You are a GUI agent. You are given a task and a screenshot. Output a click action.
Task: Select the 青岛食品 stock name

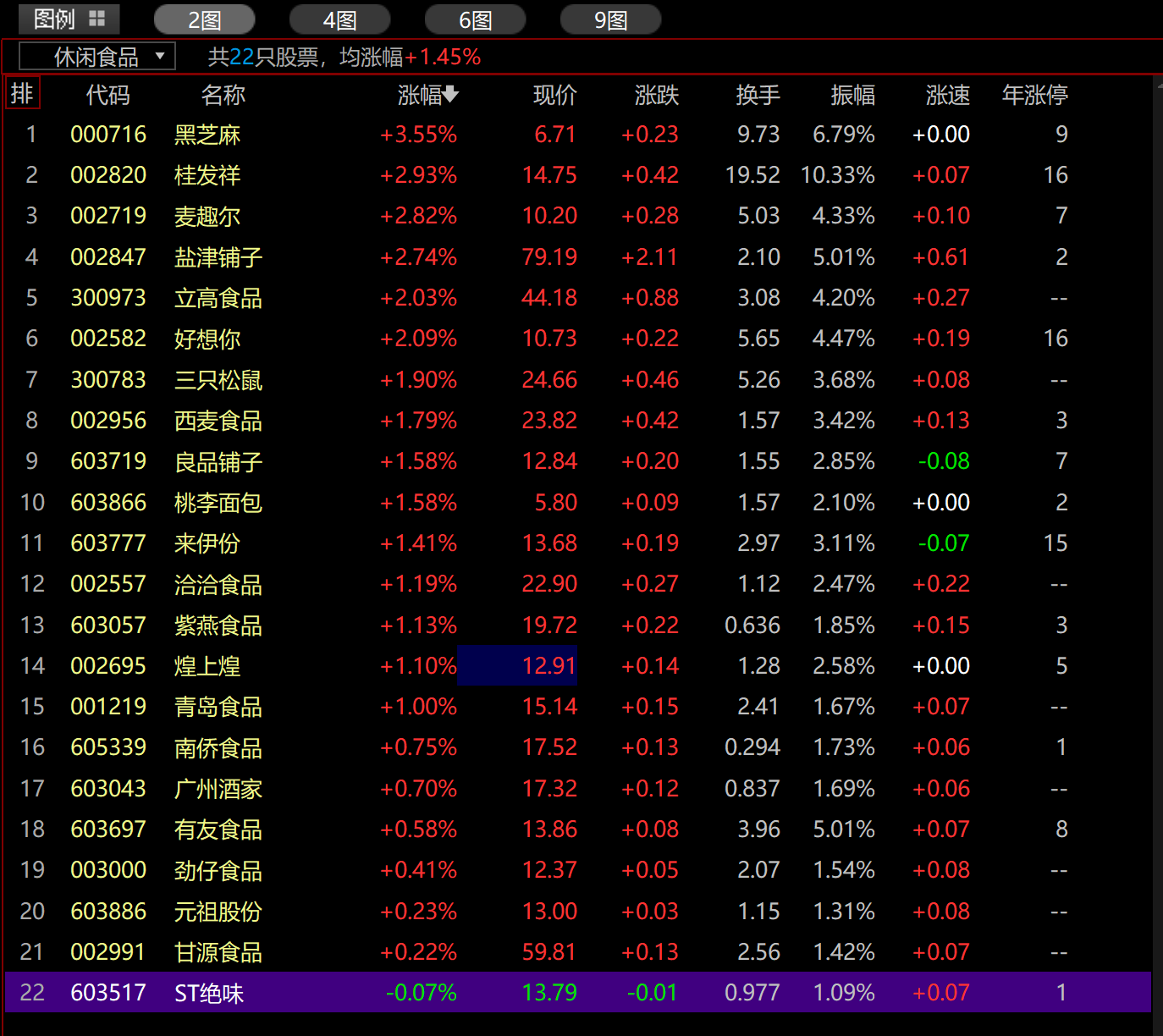click(218, 707)
